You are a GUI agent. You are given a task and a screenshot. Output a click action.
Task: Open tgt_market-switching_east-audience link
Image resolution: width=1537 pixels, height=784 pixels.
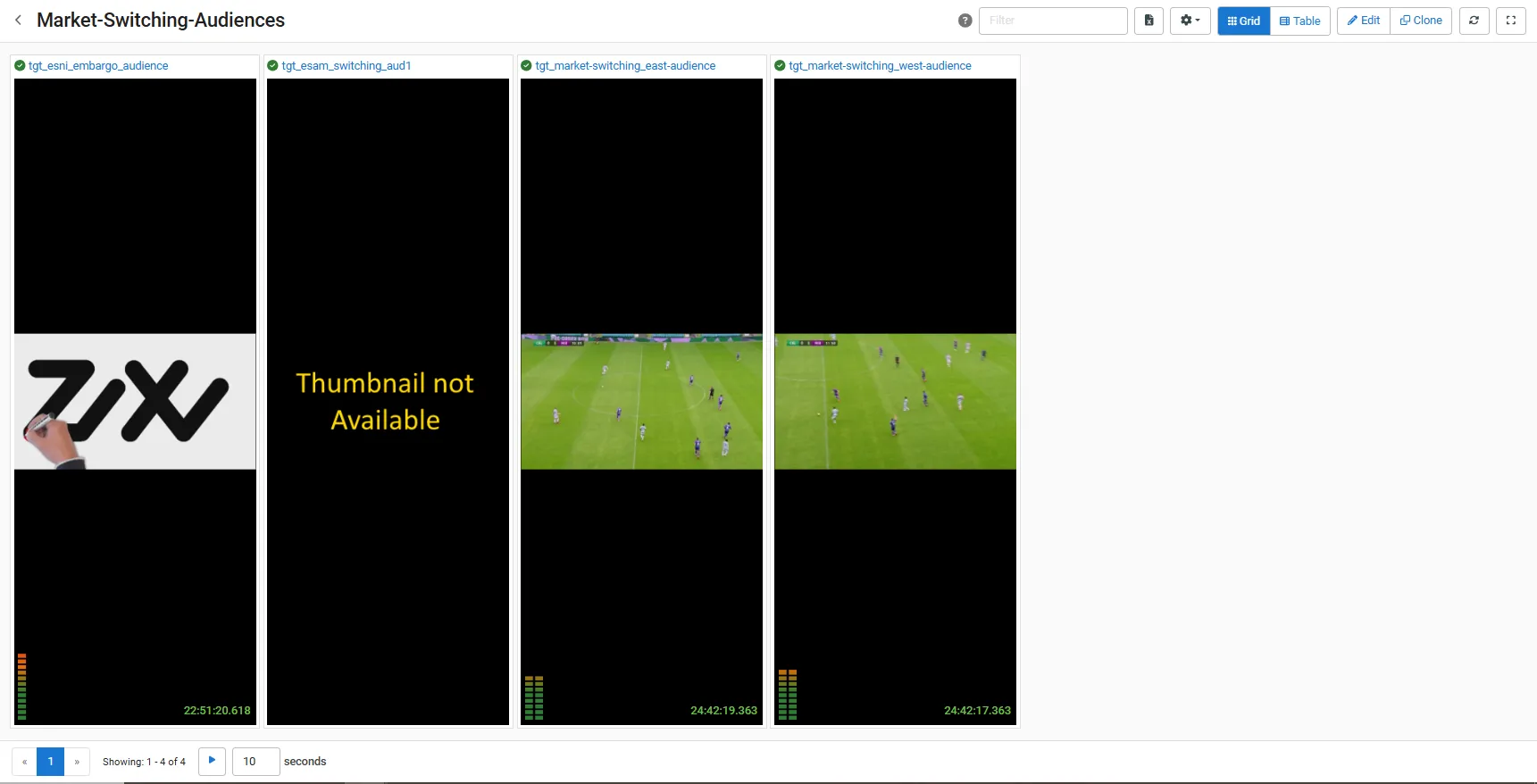click(625, 66)
